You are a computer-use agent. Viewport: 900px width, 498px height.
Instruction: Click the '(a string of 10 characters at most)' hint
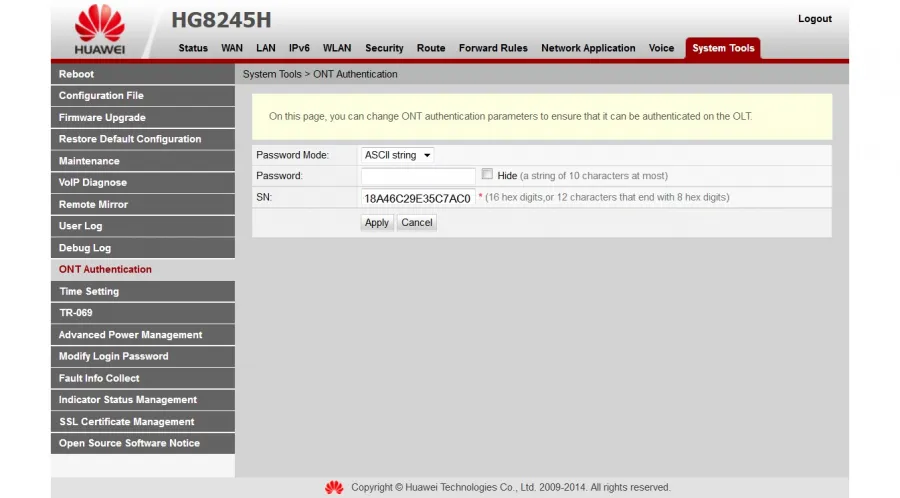point(593,176)
